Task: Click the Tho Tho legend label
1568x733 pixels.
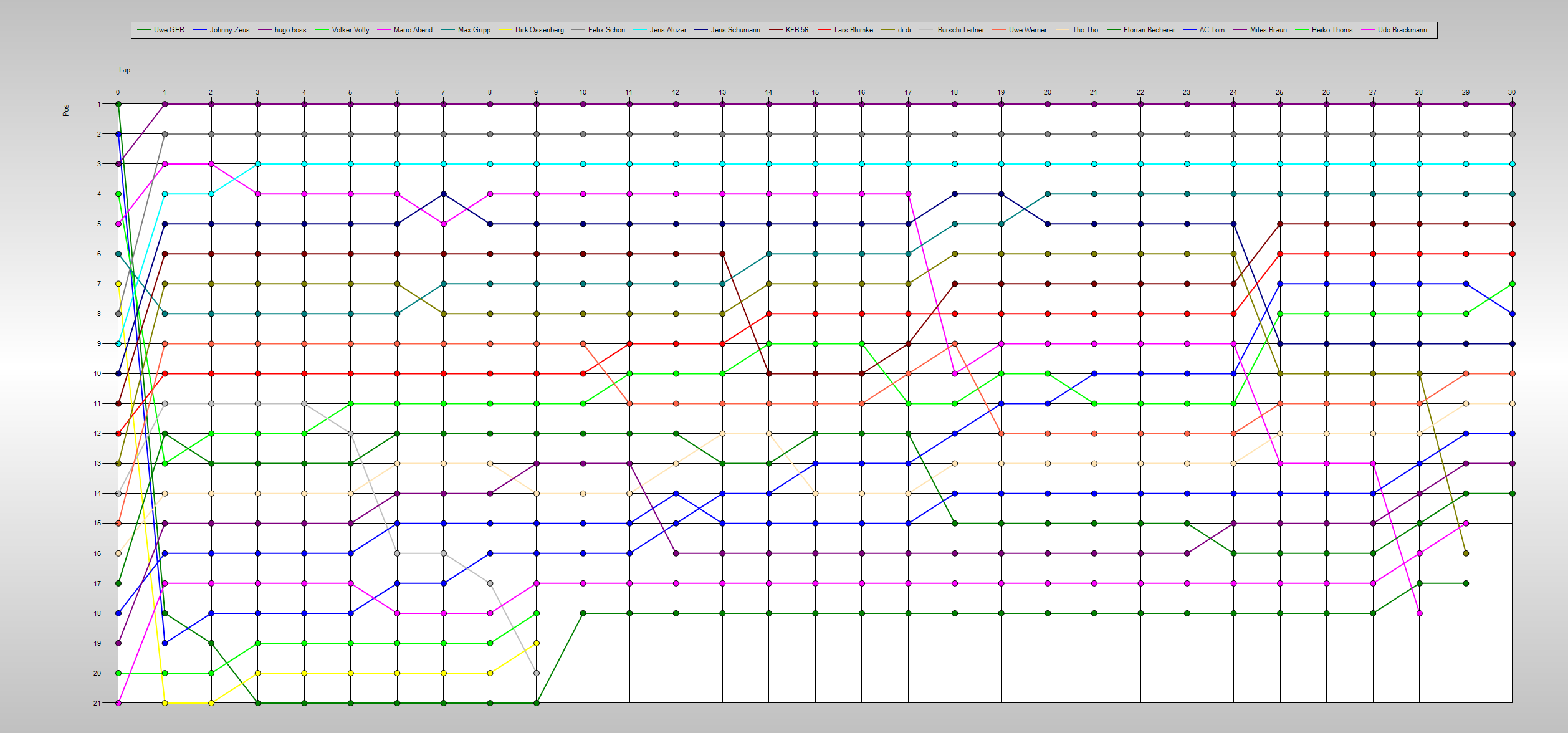Action: coord(1085,30)
